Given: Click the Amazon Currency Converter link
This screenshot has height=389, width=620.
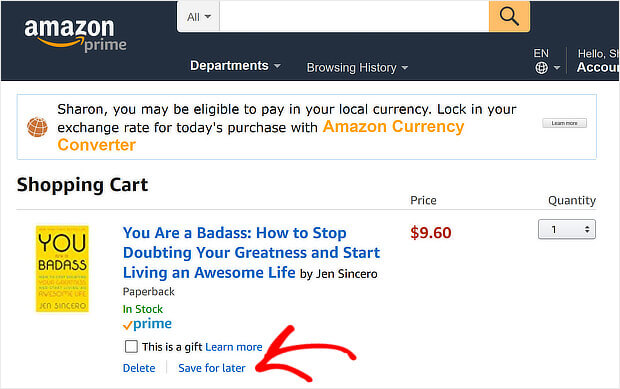Looking at the screenshot, I should coord(261,136).
